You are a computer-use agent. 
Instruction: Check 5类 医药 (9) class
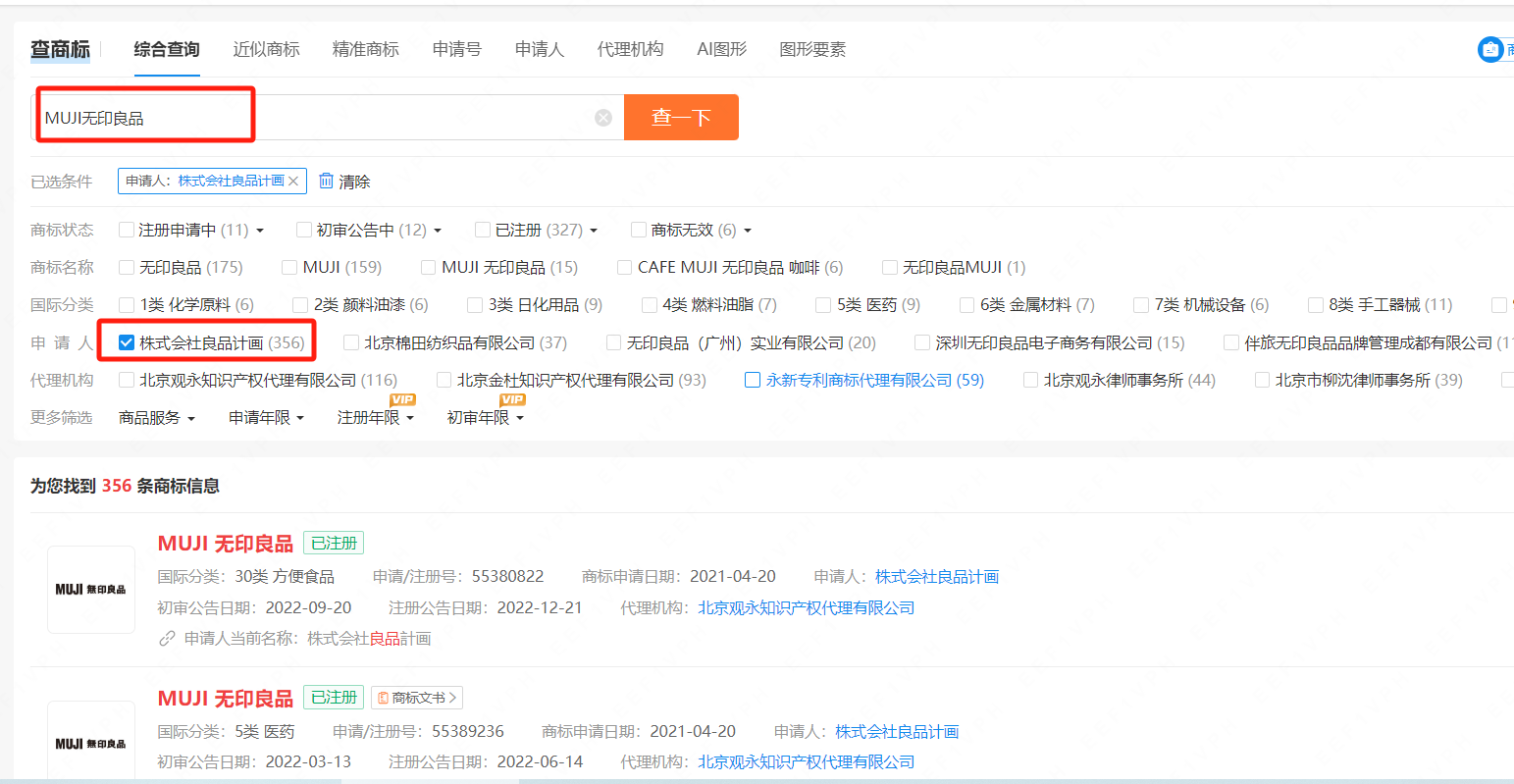coord(823,305)
